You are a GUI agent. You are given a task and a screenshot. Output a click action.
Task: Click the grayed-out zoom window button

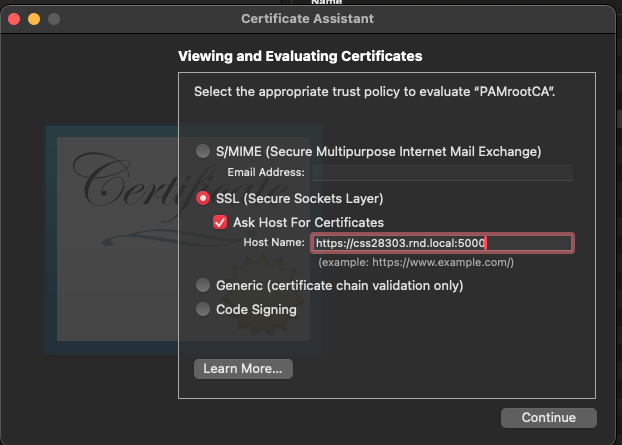pos(54,19)
